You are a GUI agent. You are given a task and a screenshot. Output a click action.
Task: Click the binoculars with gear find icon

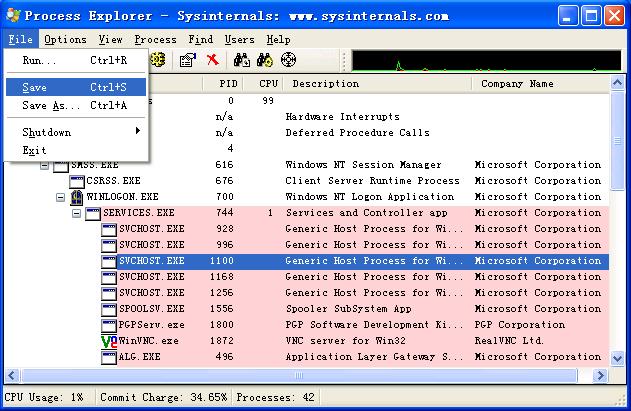point(265,60)
